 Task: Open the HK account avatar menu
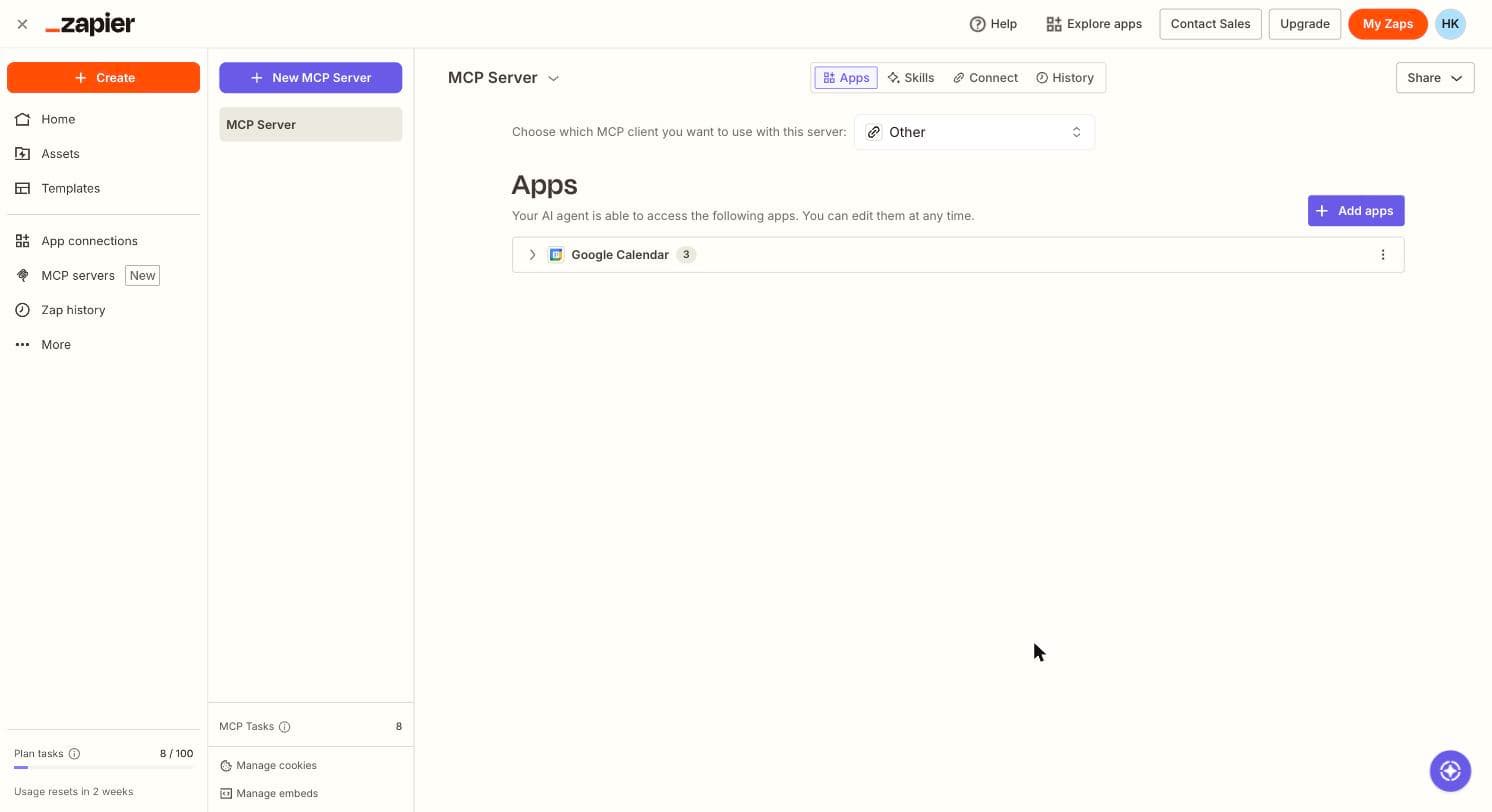(x=1450, y=24)
